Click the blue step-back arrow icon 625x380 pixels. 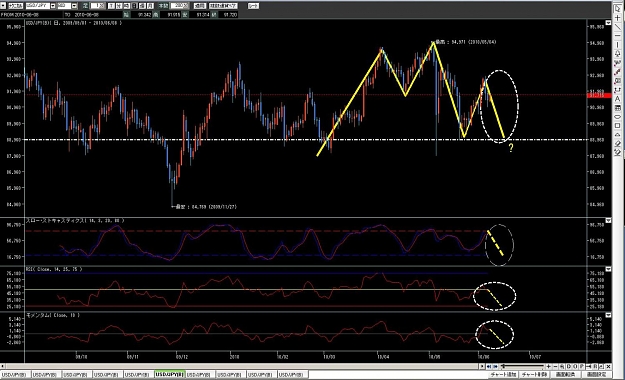point(489,366)
